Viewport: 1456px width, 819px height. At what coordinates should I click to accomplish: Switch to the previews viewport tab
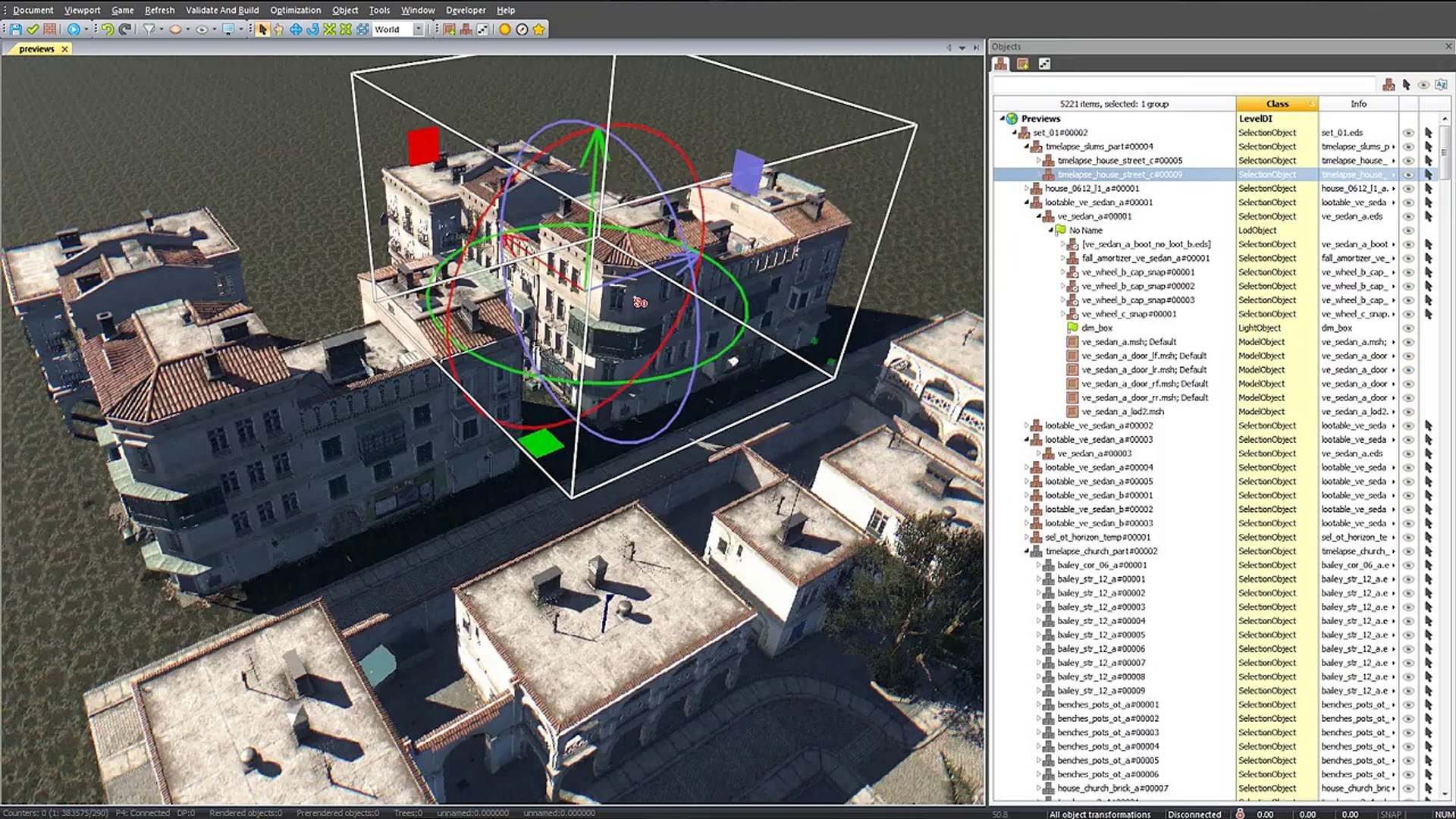[x=36, y=49]
